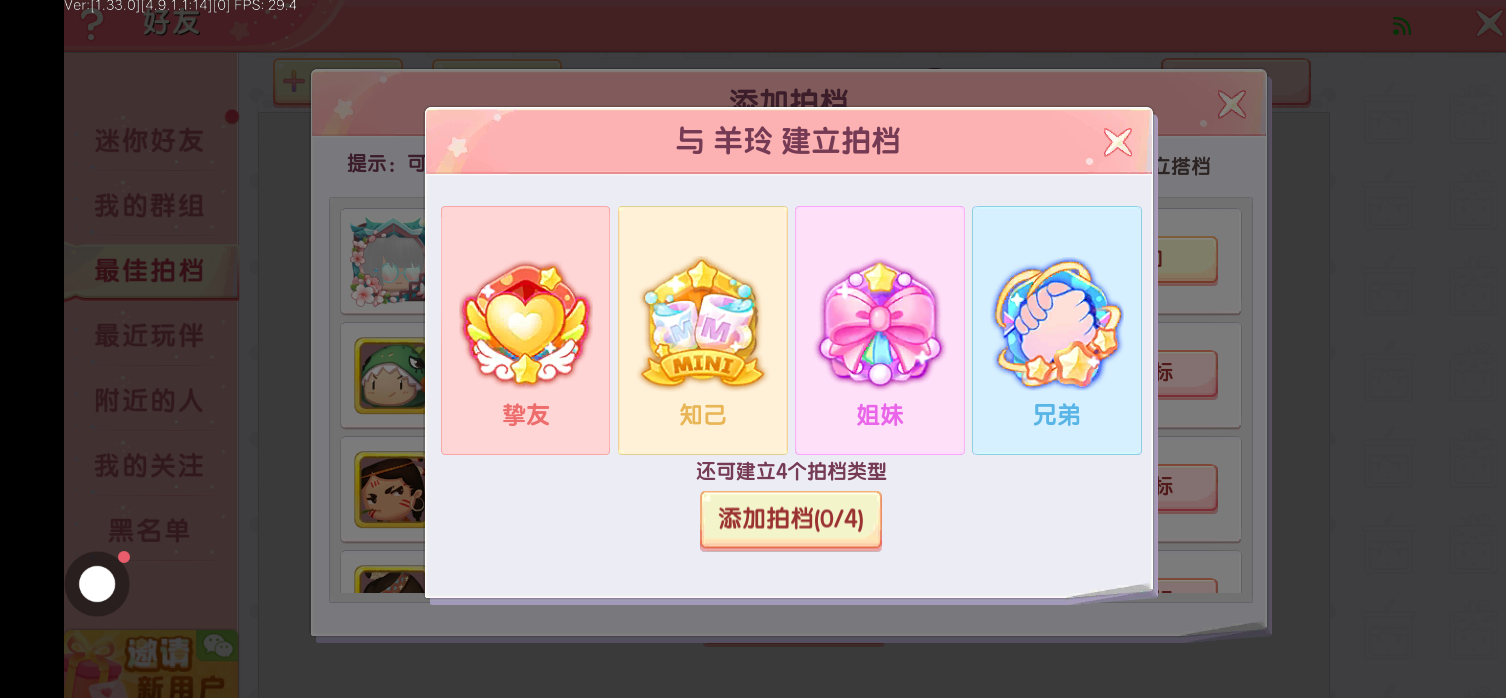This screenshot has width=1506, height=698.
Task: Click the green dinosaur hood avatar
Action: click(x=390, y=375)
